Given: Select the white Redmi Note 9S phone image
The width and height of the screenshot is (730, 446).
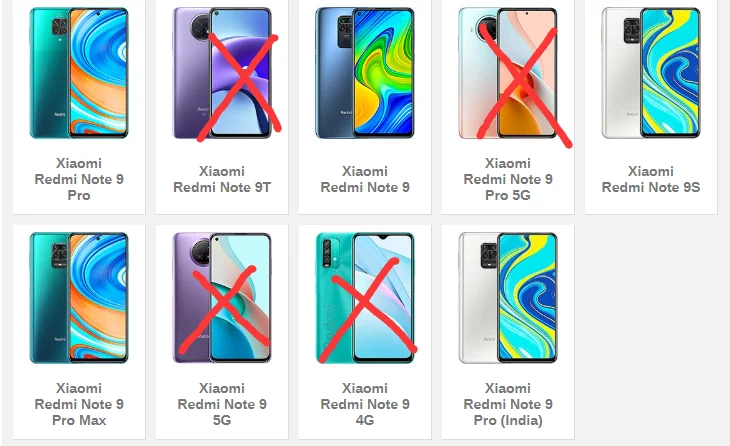Looking at the screenshot, I should (x=651, y=73).
